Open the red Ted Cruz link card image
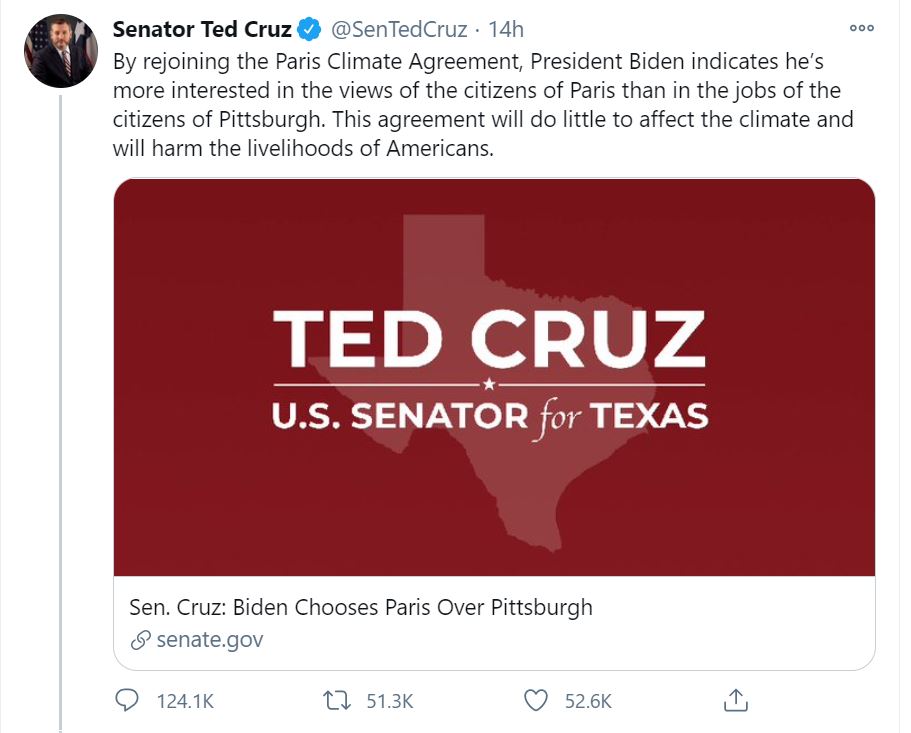This screenshot has width=911, height=733. [494, 376]
